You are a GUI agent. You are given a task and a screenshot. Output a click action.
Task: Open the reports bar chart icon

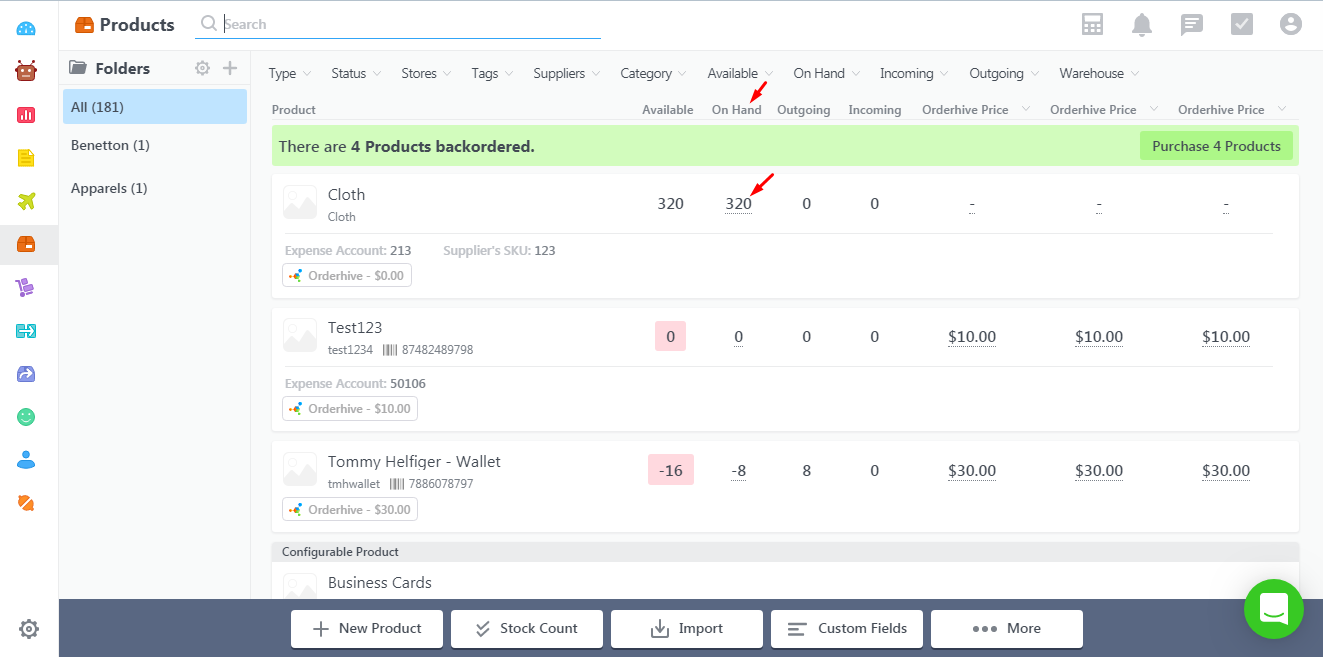pos(27,114)
